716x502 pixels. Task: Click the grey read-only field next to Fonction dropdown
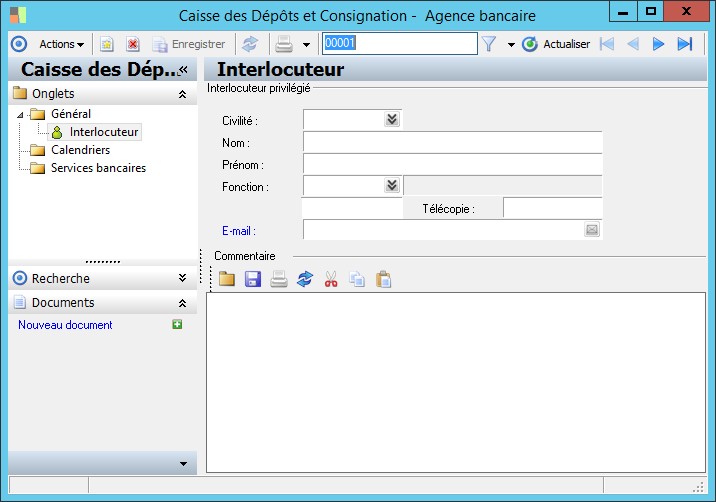[x=503, y=186]
